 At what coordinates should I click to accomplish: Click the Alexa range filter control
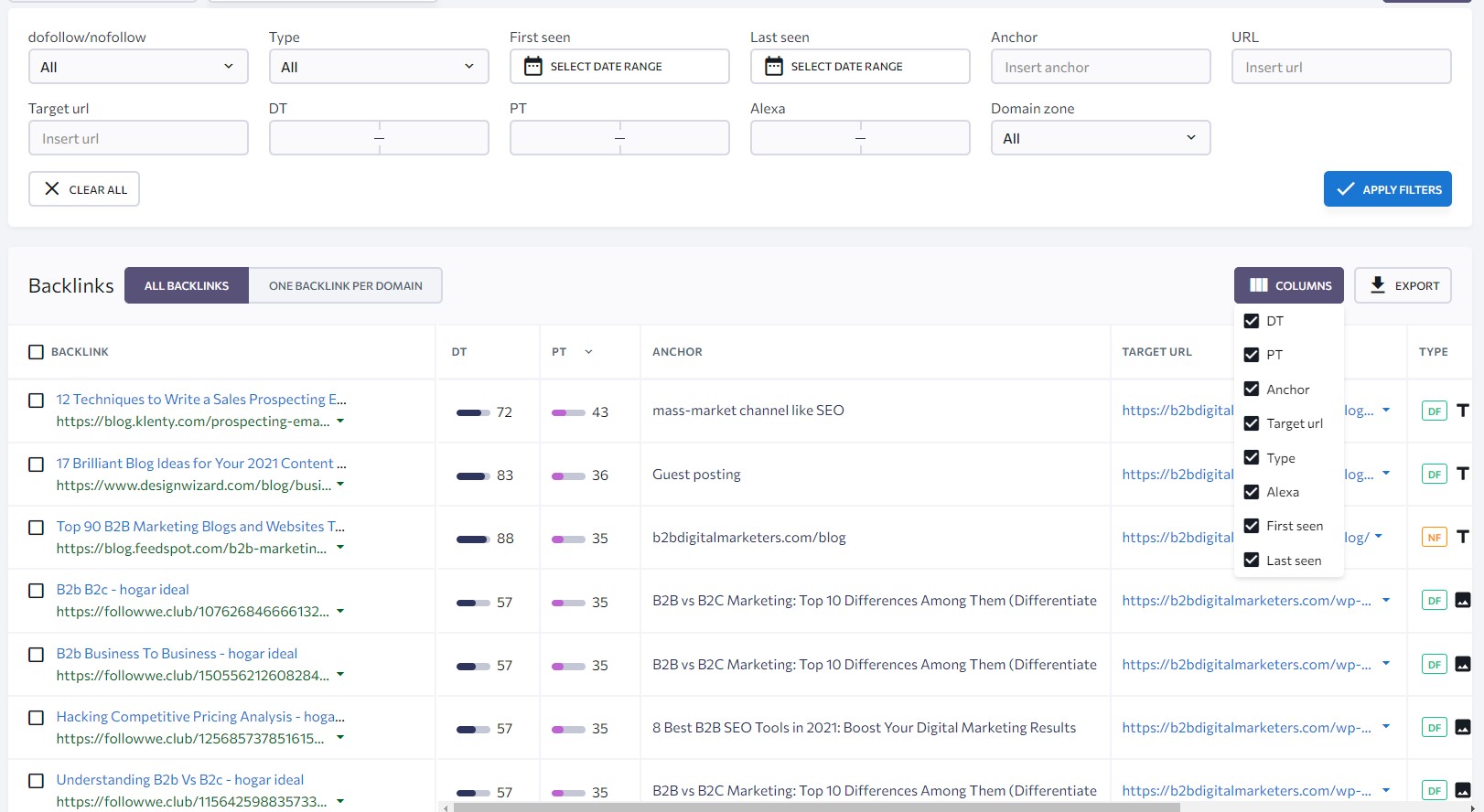click(x=860, y=138)
